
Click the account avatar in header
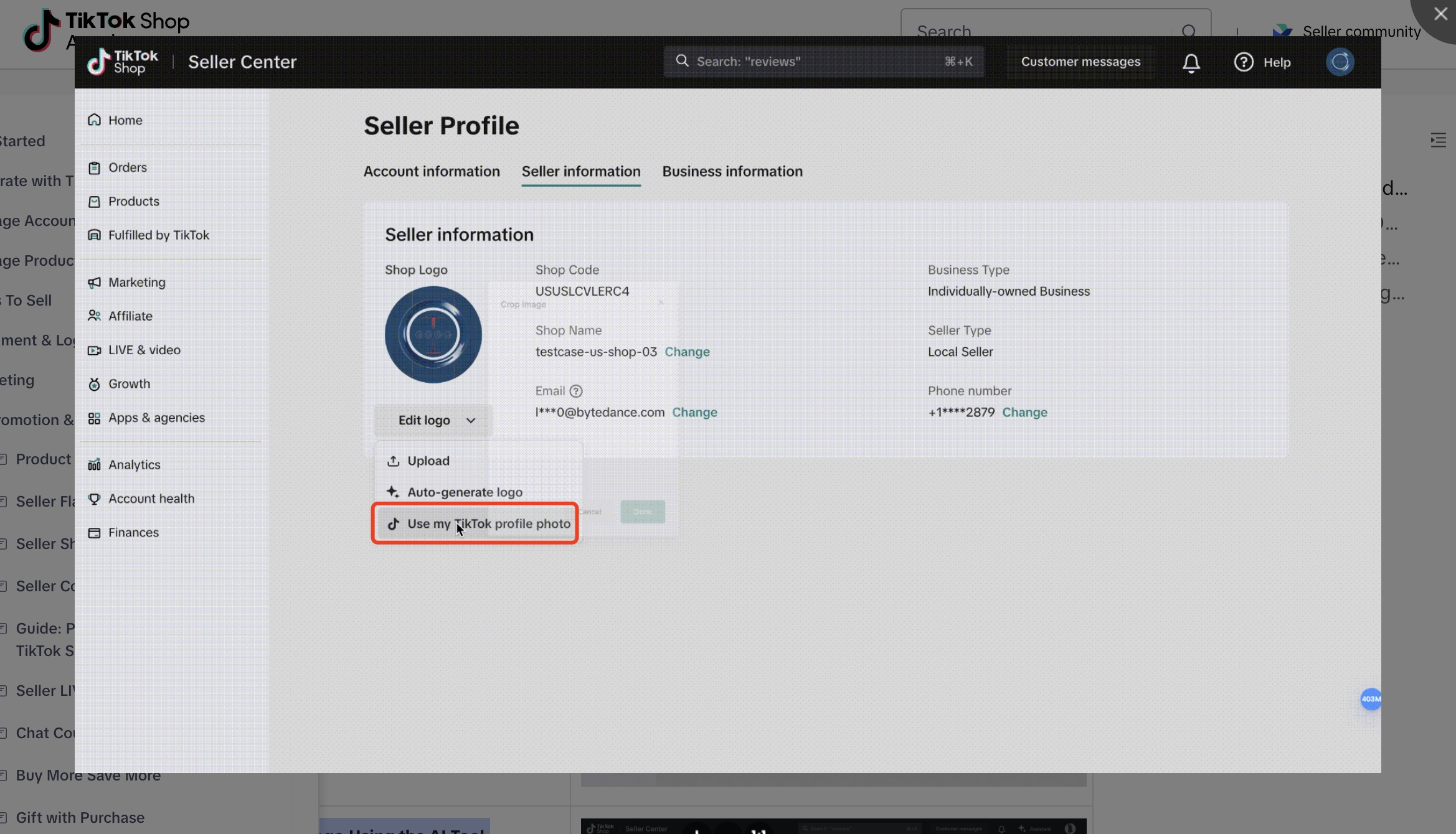1340,62
